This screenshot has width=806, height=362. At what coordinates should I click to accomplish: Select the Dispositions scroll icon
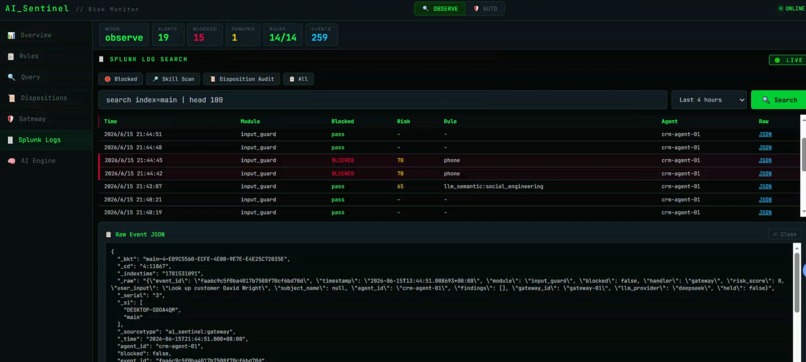click(11, 98)
